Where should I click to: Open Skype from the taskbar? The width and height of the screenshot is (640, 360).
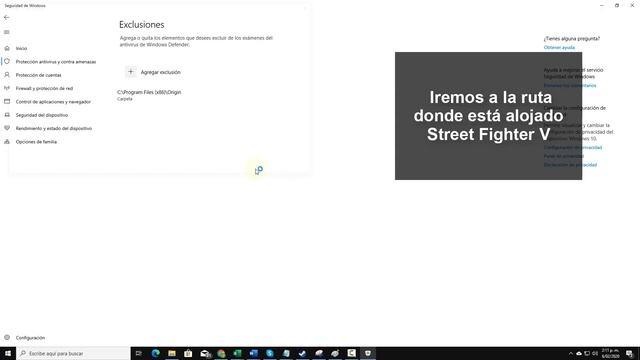(x=270, y=353)
